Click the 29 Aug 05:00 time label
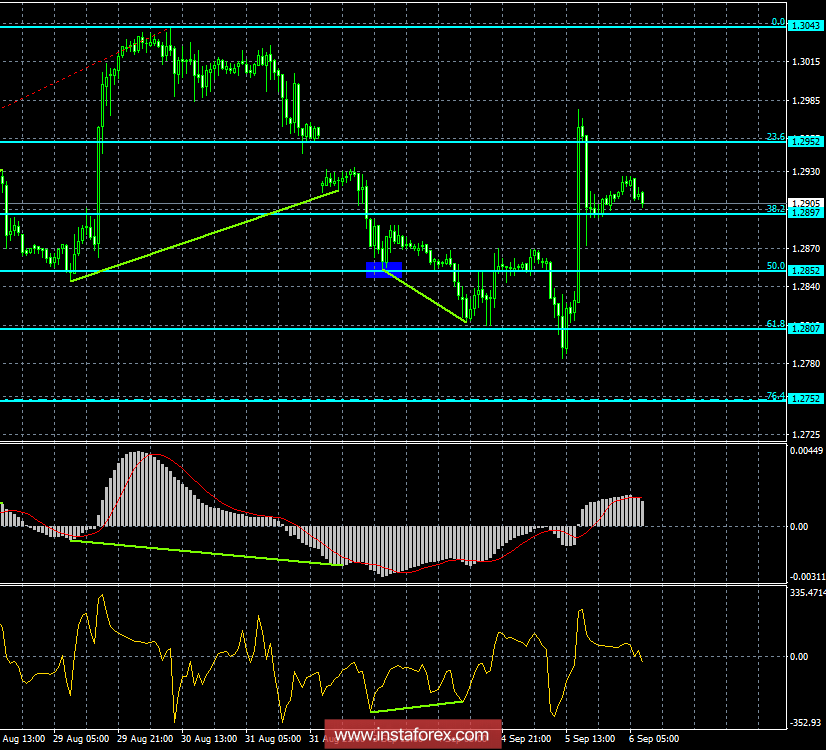The image size is (826, 750). [x=83, y=740]
